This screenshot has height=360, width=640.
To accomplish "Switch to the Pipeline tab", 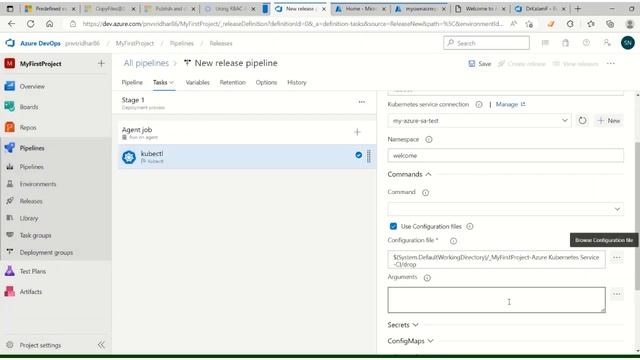I will click(x=132, y=82).
